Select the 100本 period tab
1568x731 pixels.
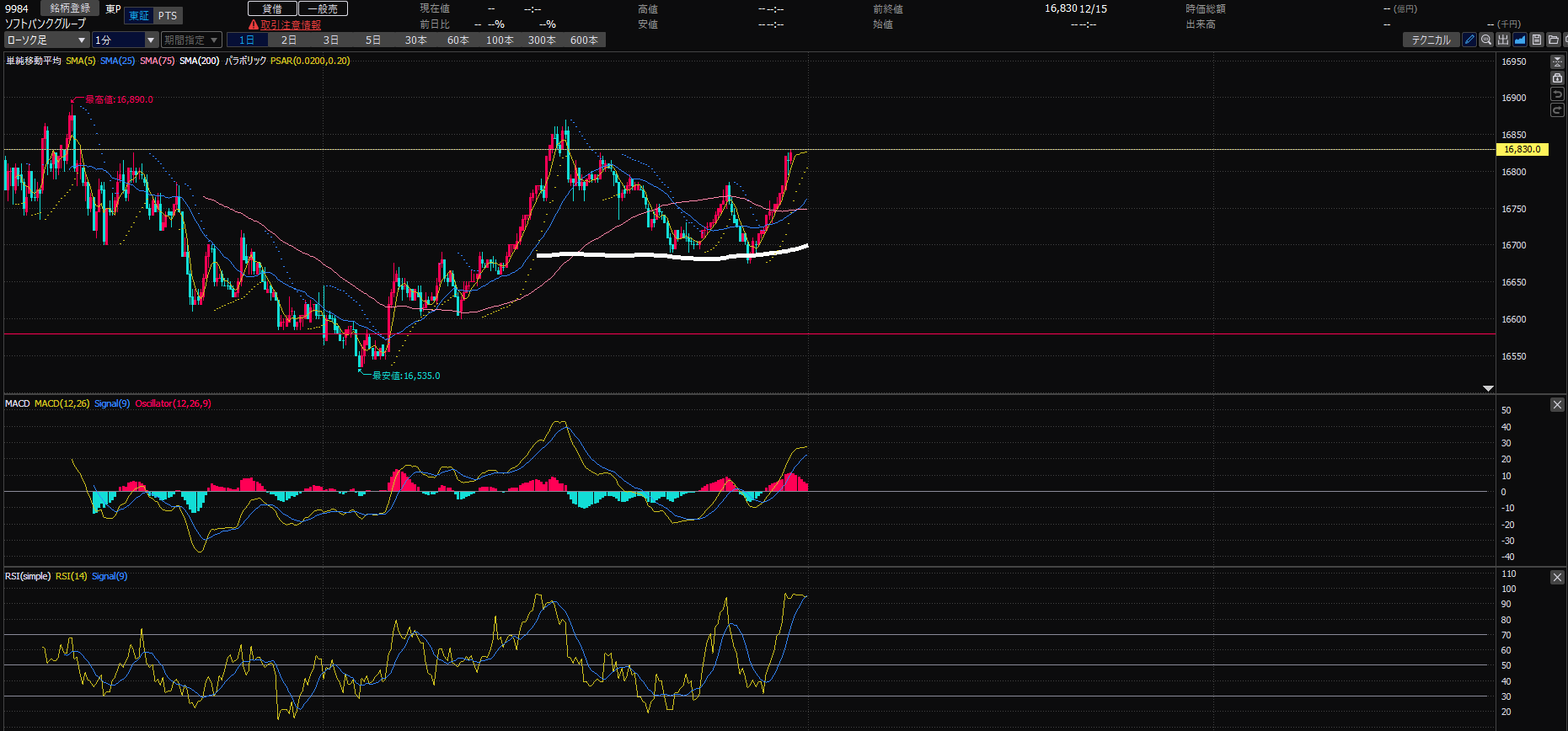tap(500, 40)
